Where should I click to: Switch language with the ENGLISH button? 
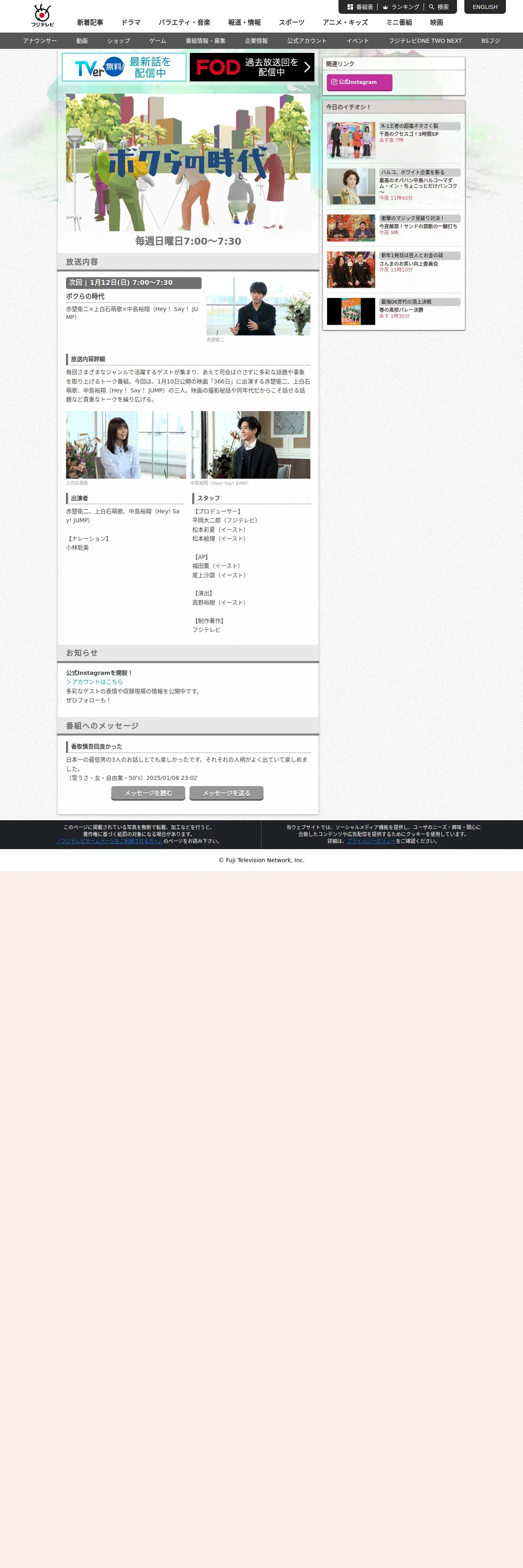[x=485, y=7]
